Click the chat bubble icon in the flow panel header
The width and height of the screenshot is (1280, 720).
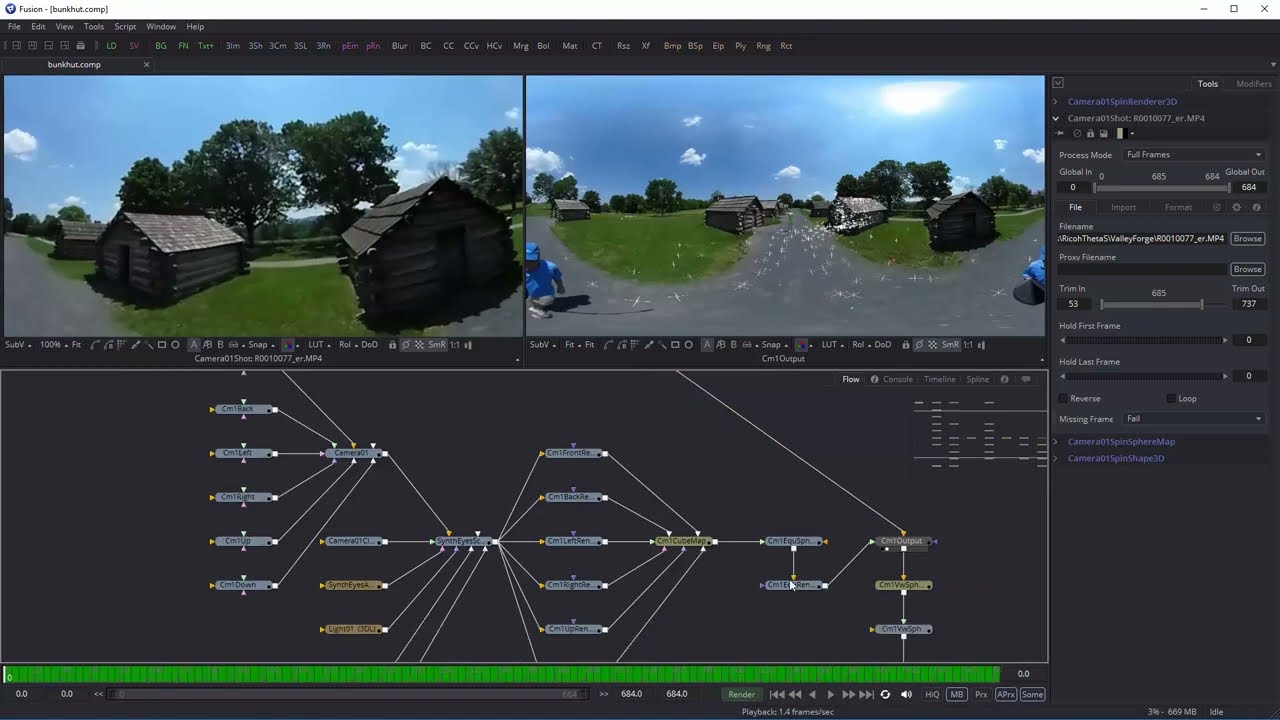[1026, 379]
